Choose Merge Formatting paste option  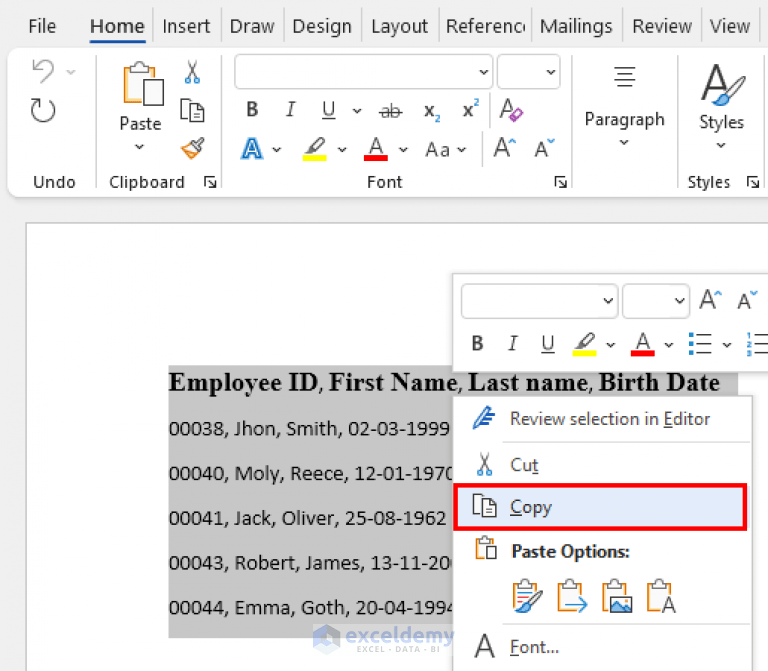coord(572,596)
